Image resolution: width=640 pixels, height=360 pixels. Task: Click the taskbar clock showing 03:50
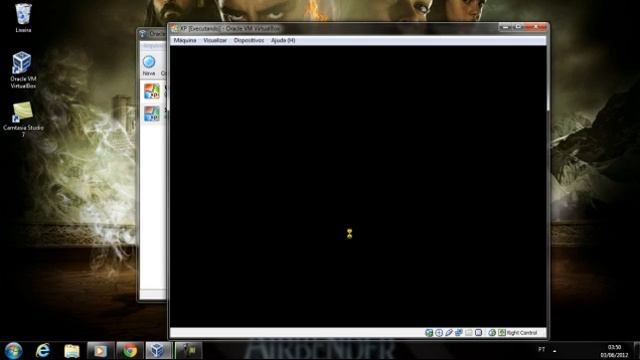click(614, 351)
